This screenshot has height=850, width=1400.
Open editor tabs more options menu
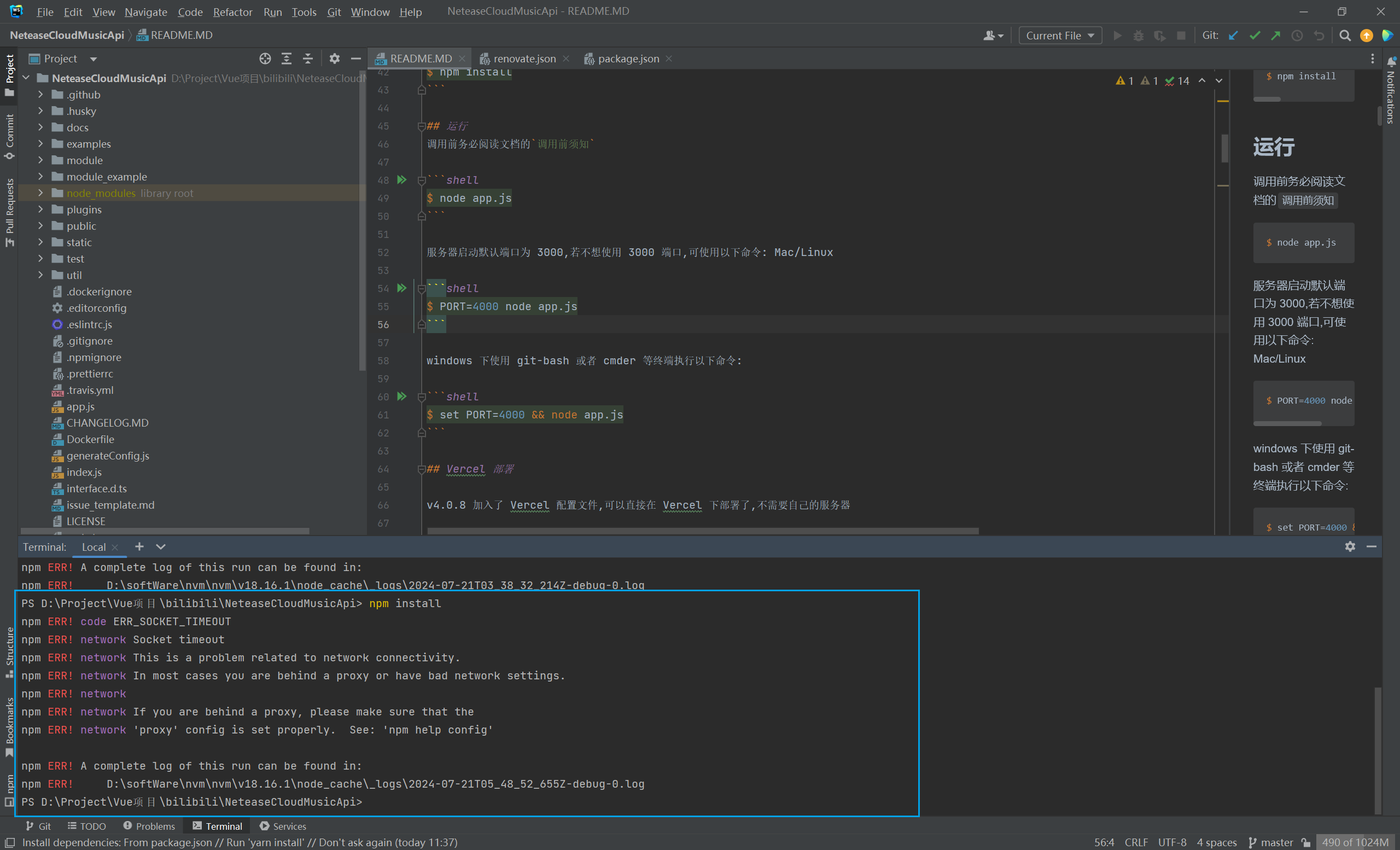tap(1372, 59)
